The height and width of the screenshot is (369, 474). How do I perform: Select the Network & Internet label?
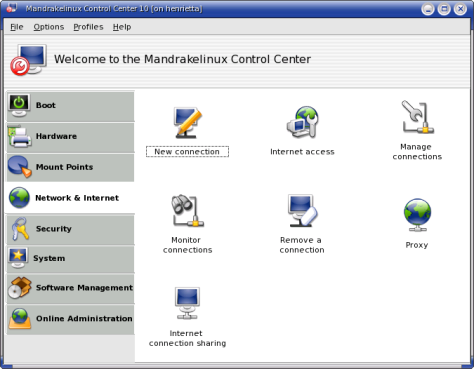point(77,198)
